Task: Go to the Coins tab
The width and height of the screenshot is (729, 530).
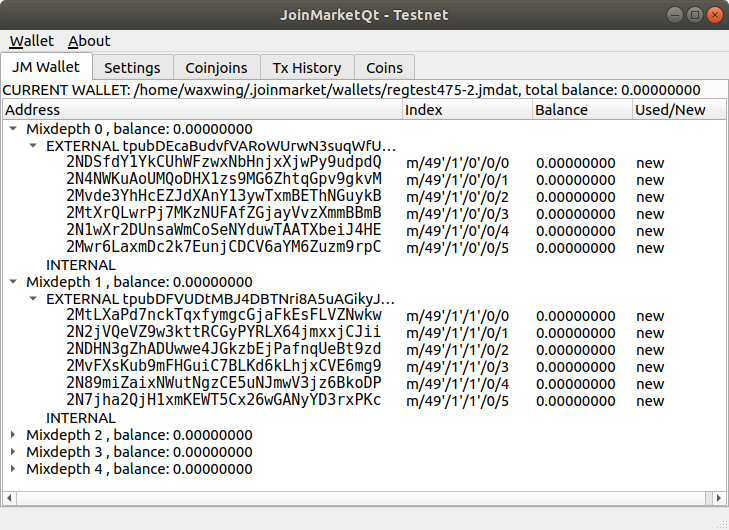Action: coord(384,68)
